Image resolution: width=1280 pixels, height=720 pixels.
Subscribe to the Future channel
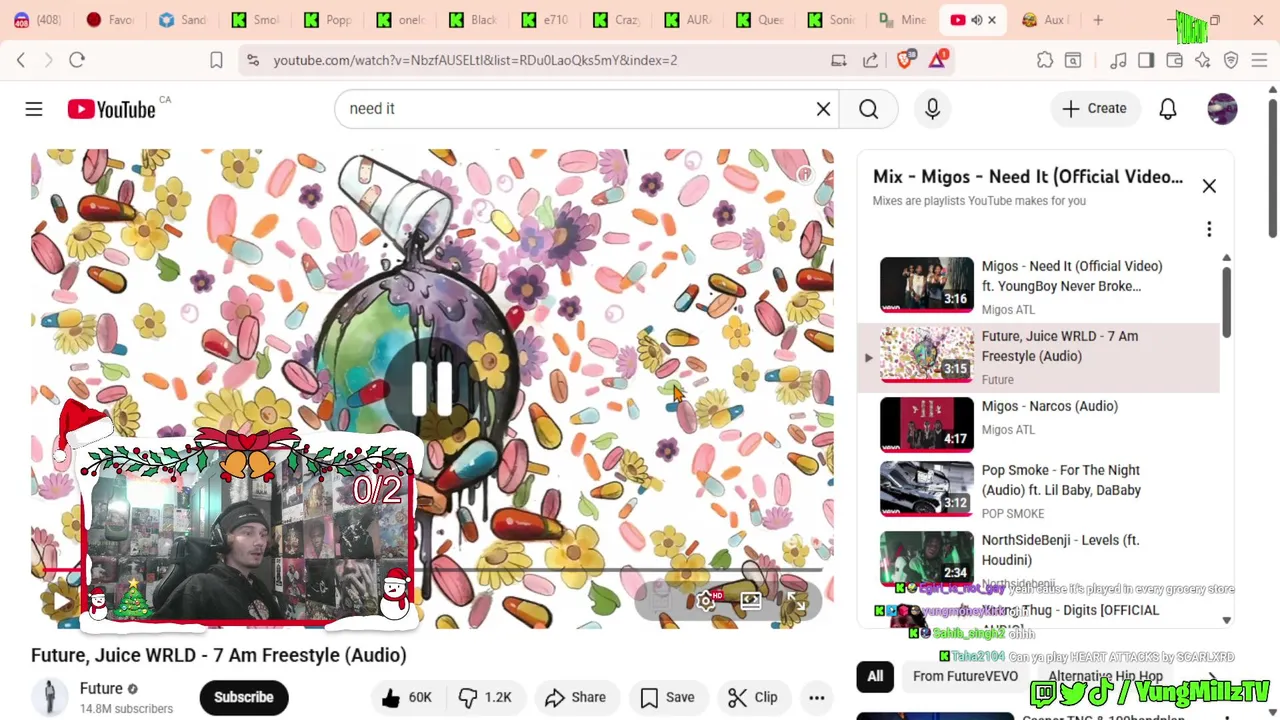click(x=243, y=697)
